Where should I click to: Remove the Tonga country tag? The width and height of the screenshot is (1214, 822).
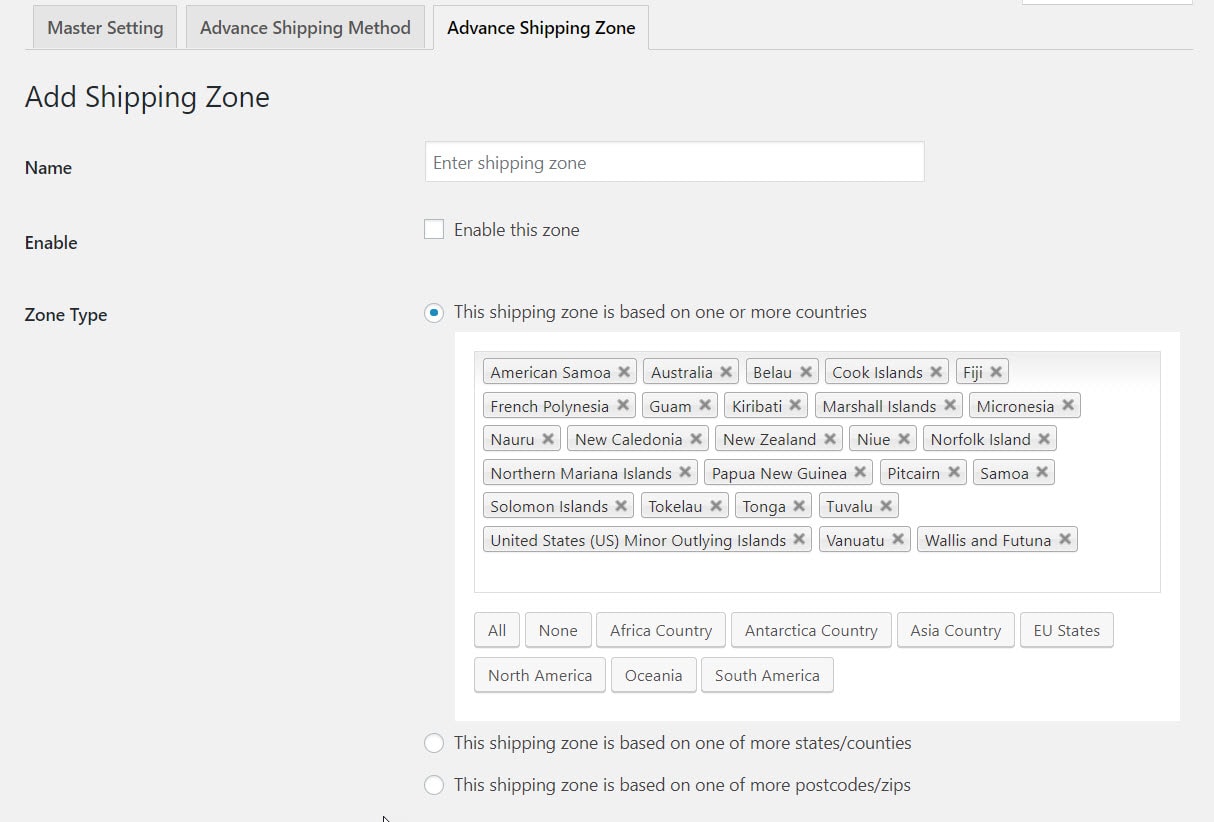point(799,506)
